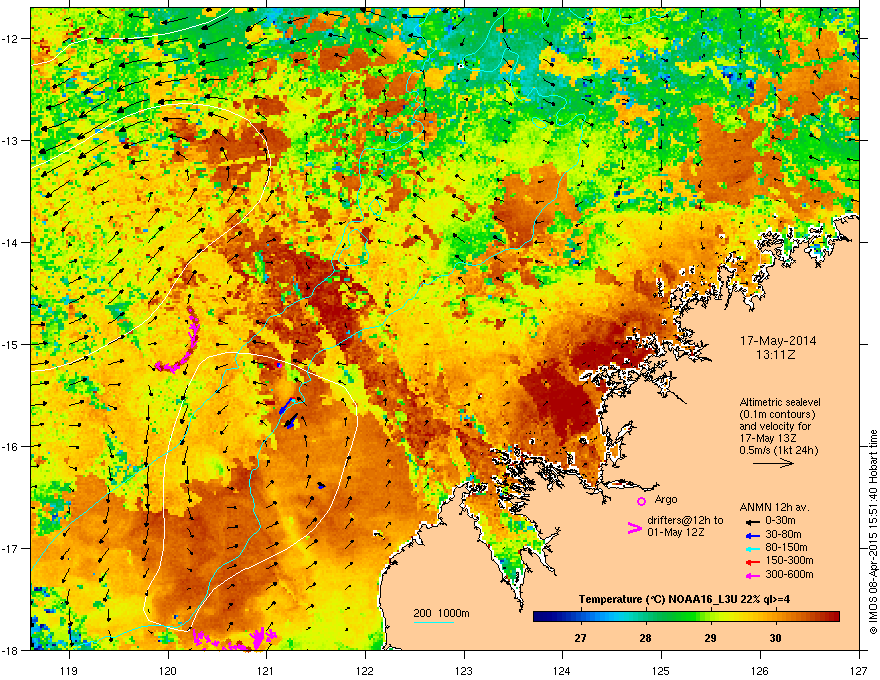This screenshot has height=680, width=880.
Task: Click the colorbar tick label 28
Action: pyautogui.click(x=645, y=638)
